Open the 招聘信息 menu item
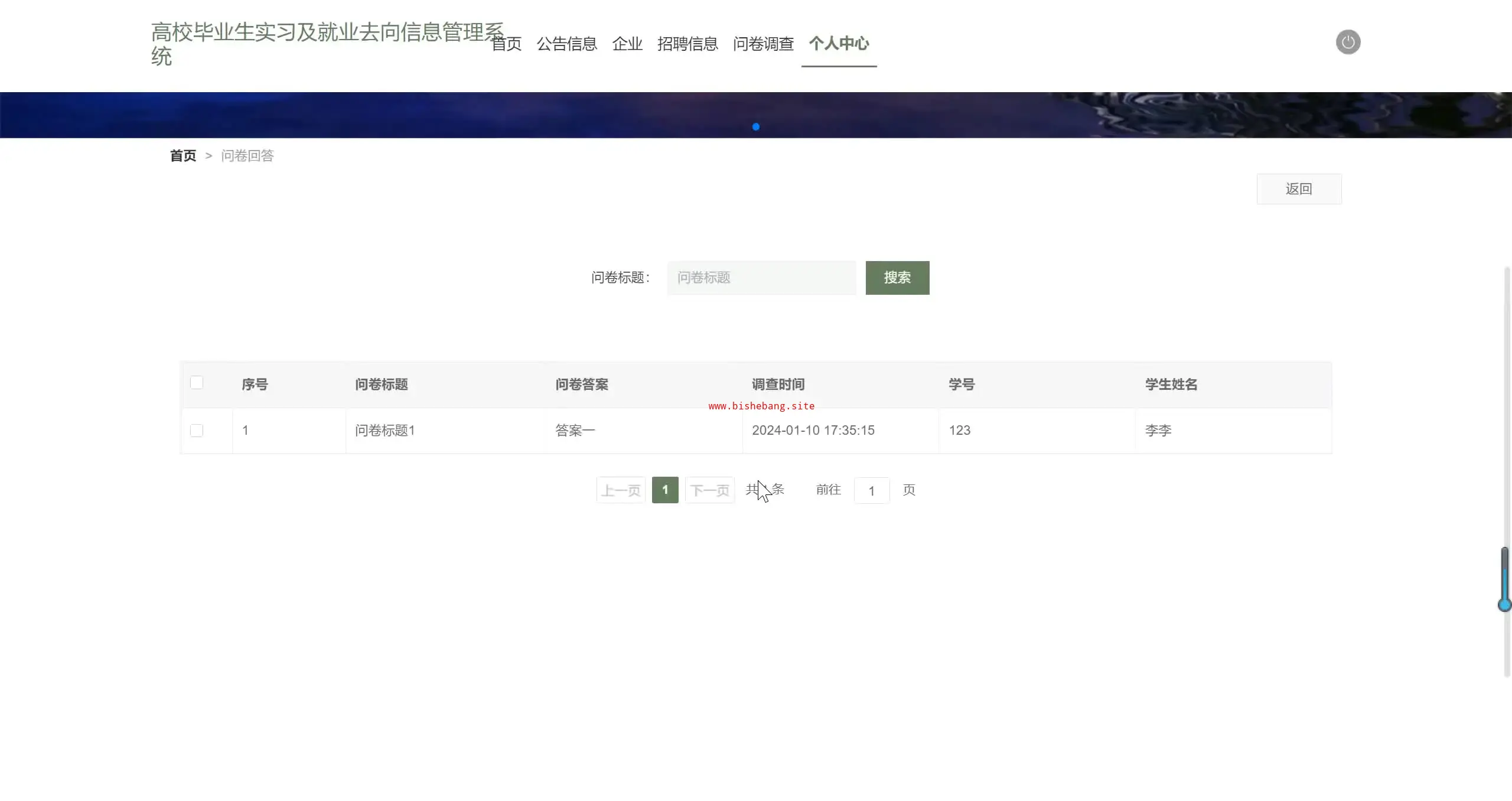The height and width of the screenshot is (801, 1512). (687, 44)
